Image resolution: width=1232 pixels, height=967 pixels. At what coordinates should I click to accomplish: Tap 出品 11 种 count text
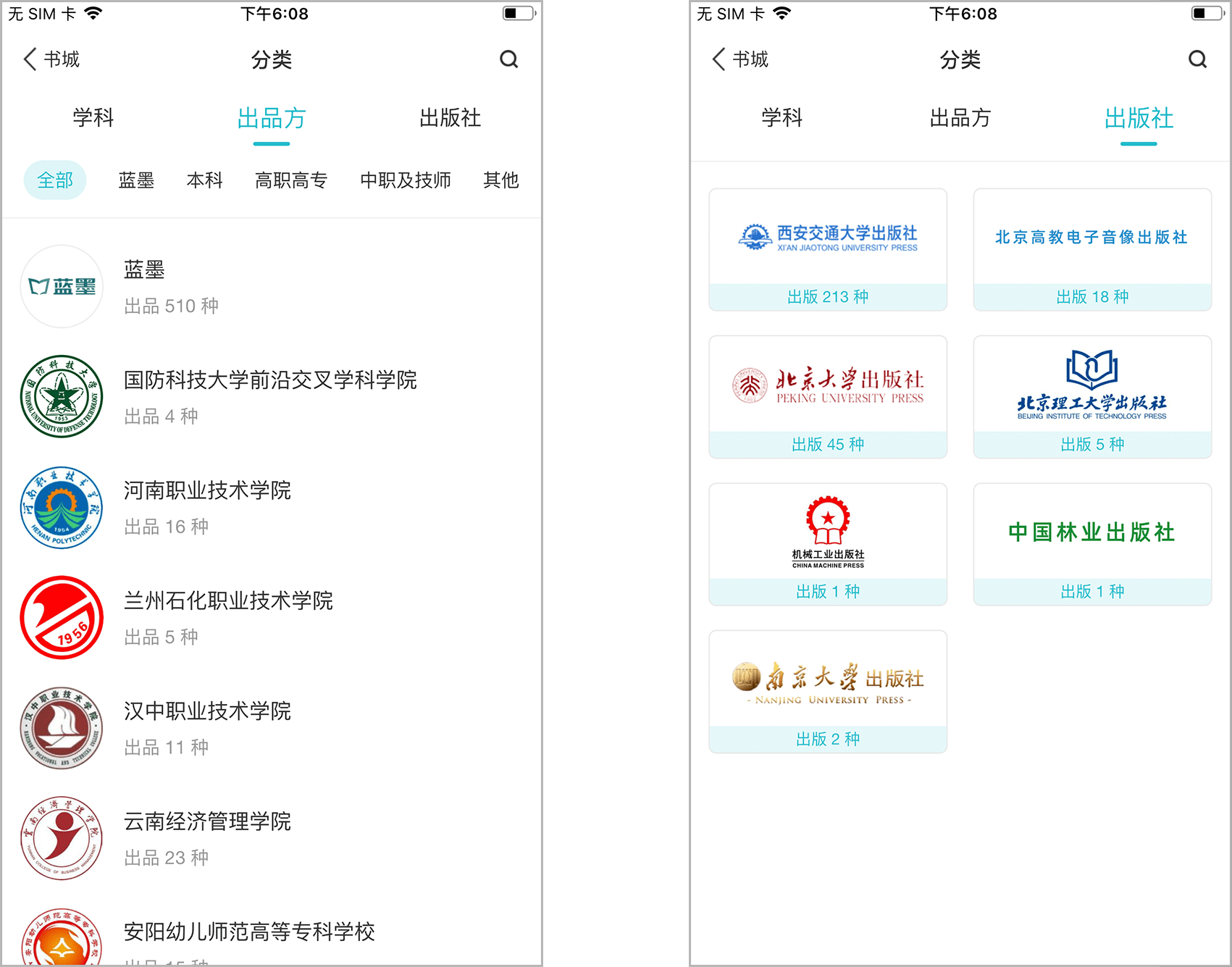(x=166, y=748)
